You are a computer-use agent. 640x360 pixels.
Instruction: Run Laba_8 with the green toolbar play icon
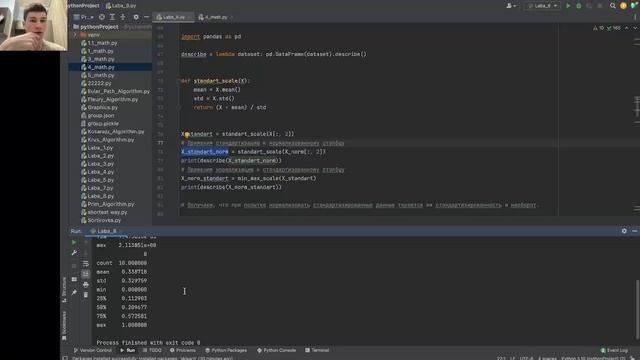(568, 6)
